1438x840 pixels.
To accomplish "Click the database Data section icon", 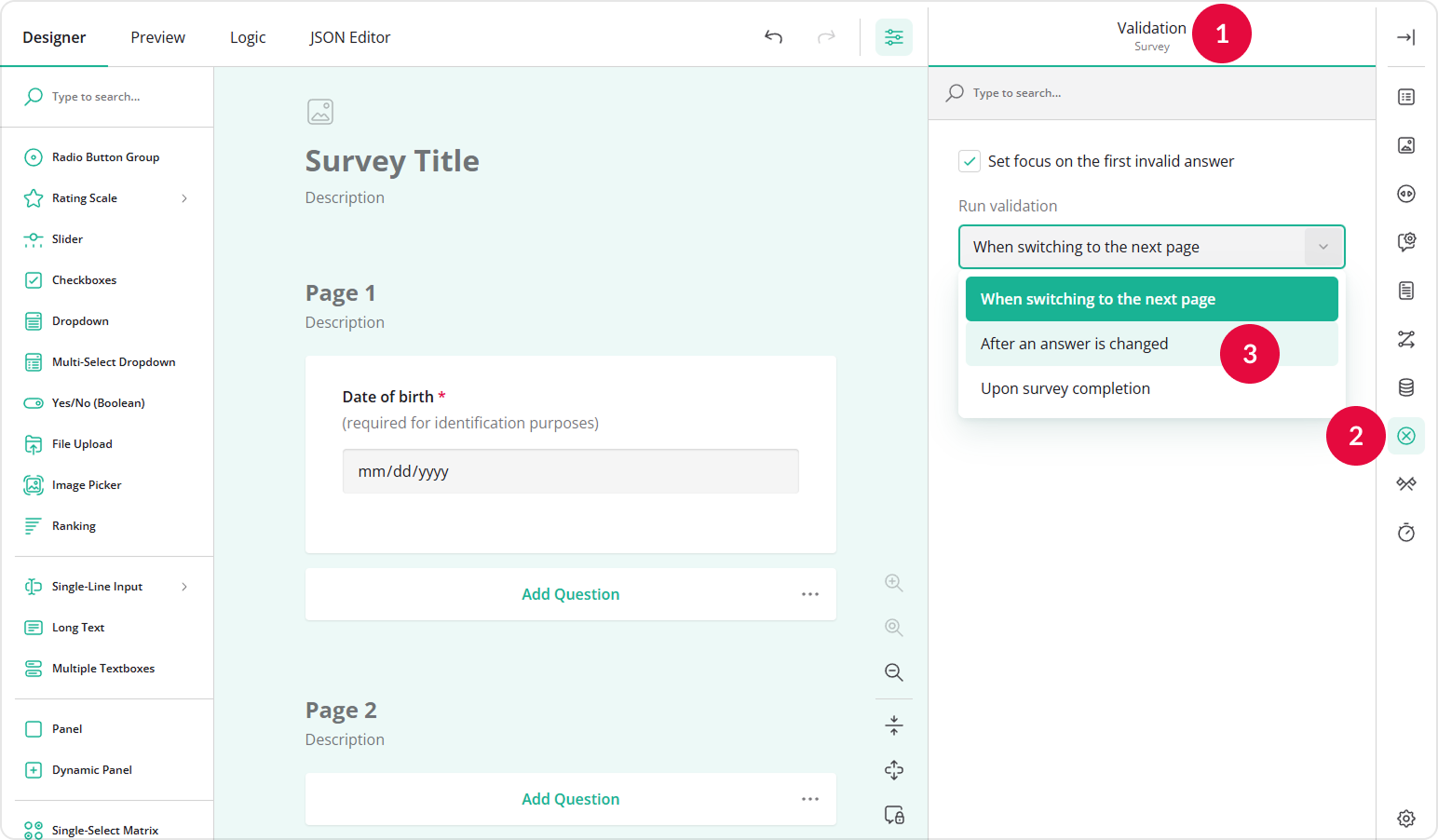I will [x=1405, y=387].
